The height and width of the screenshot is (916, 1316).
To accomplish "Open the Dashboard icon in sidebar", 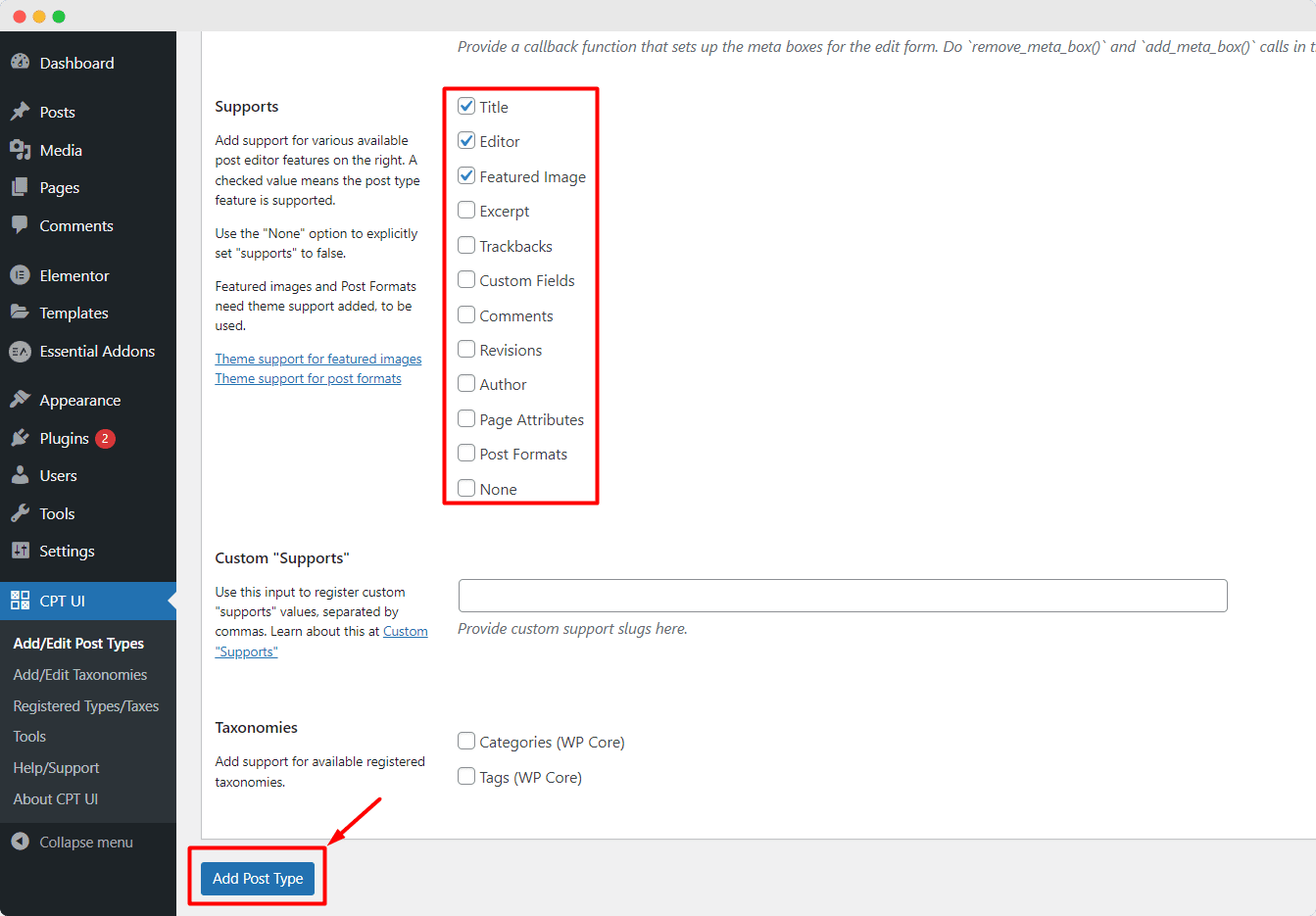I will click(x=22, y=62).
